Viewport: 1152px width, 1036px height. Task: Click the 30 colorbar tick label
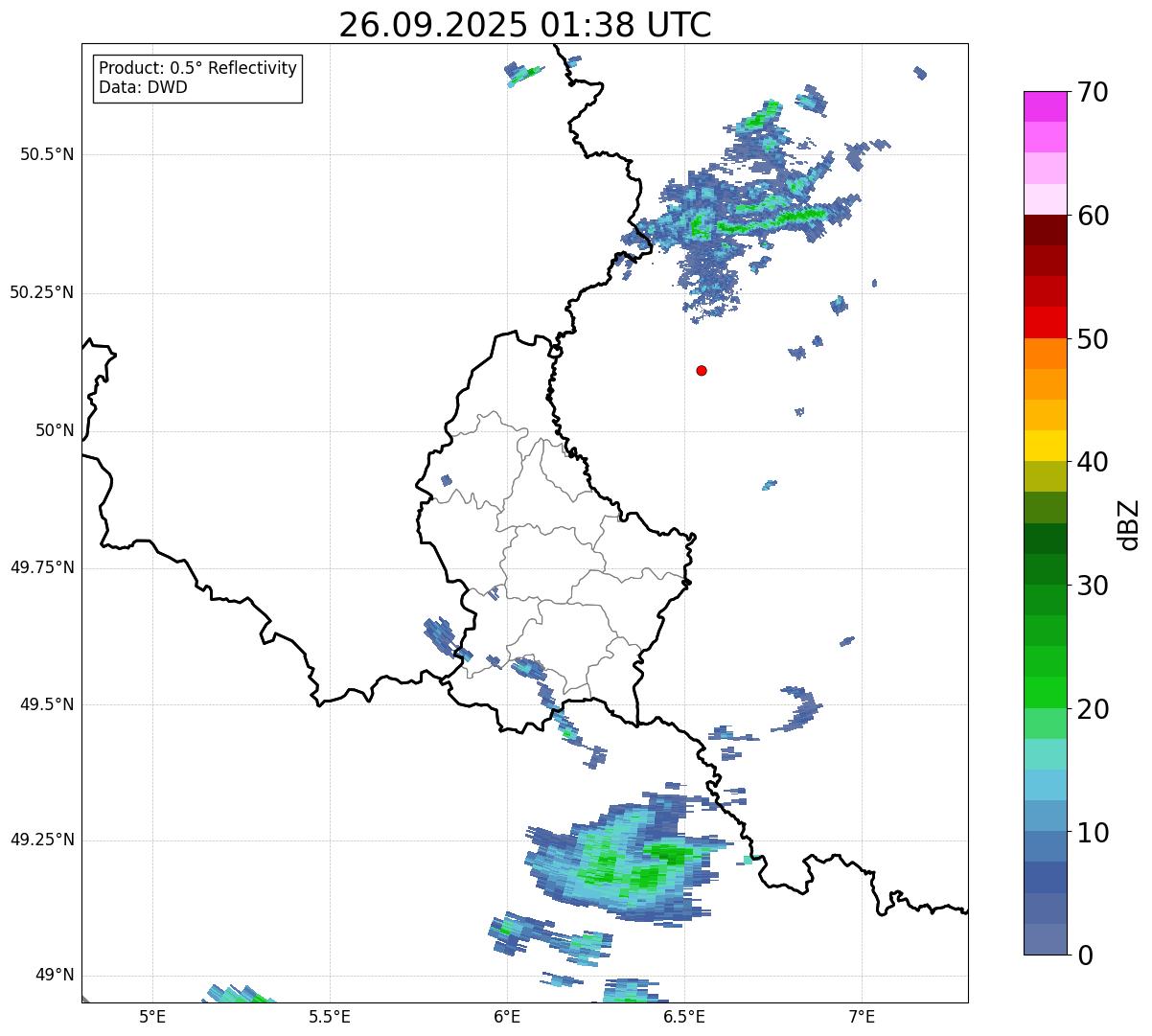point(1093,586)
